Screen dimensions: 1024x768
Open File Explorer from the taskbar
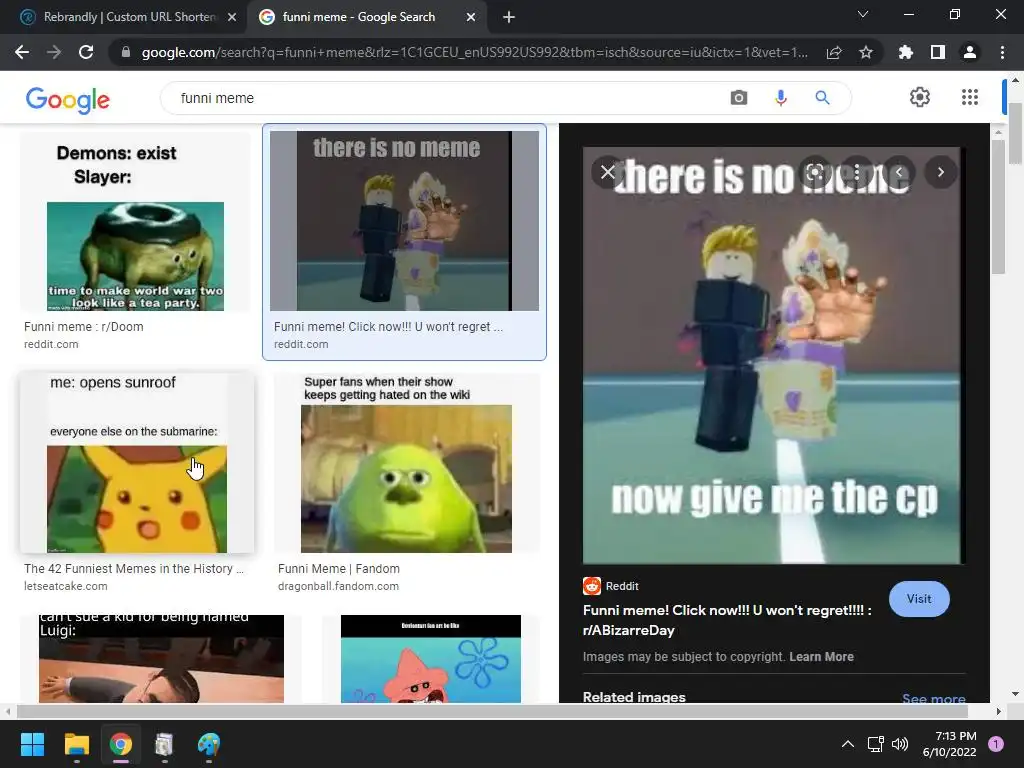tap(76, 744)
